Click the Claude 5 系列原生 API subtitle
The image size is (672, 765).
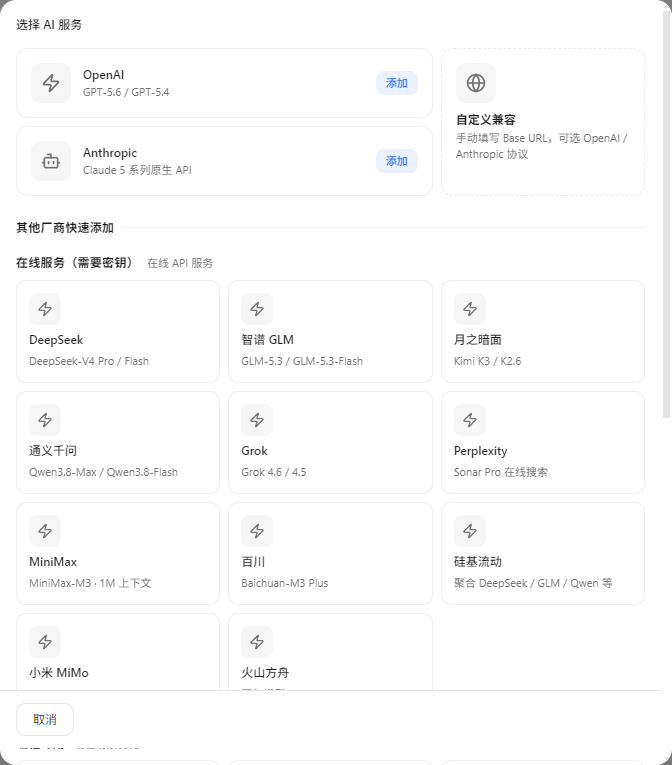pos(137,170)
